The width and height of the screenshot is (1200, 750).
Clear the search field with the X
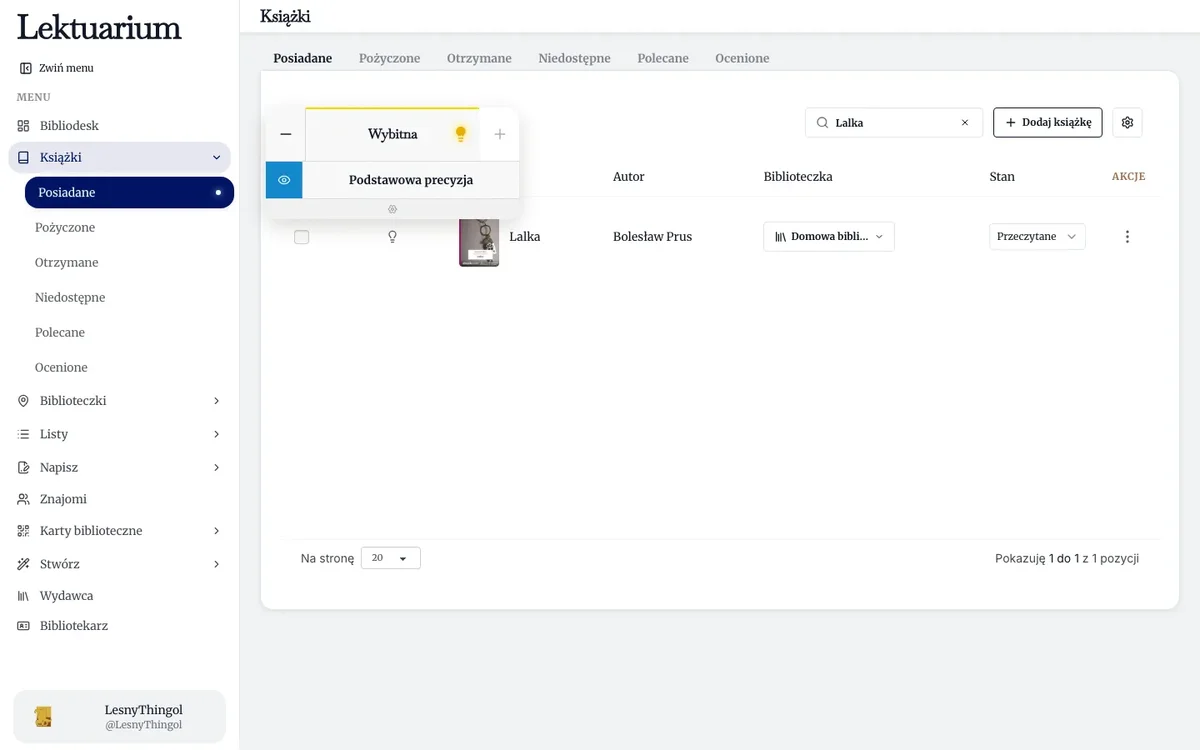[965, 123]
